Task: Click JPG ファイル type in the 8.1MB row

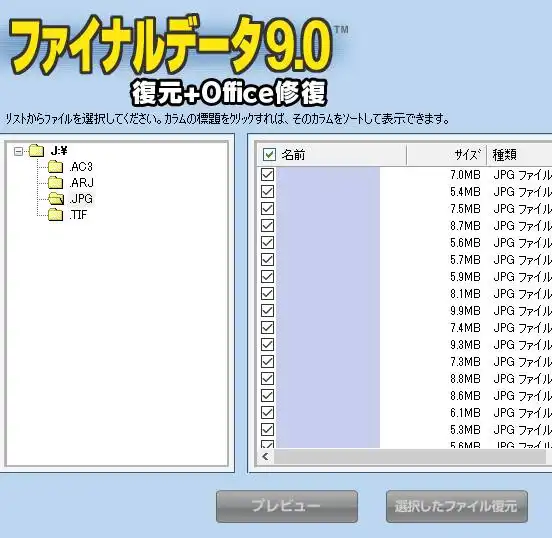Action: pyautogui.click(x=522, y=294)
